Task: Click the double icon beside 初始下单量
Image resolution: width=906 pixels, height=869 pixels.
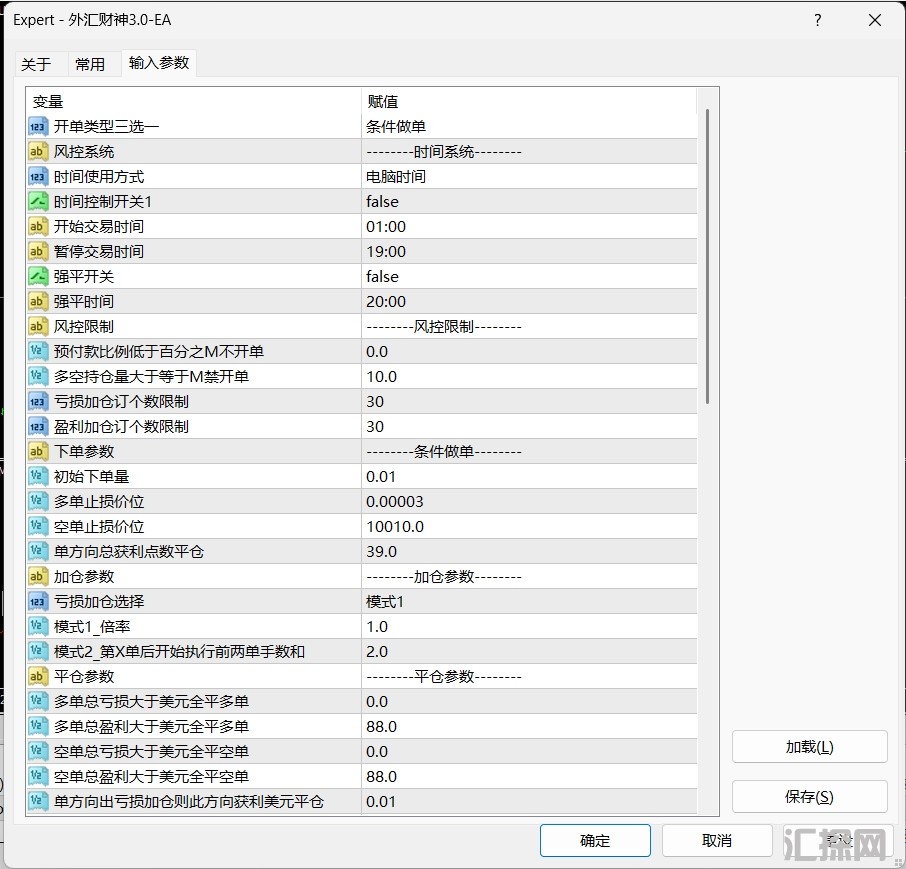Action: tap(38, 477)
